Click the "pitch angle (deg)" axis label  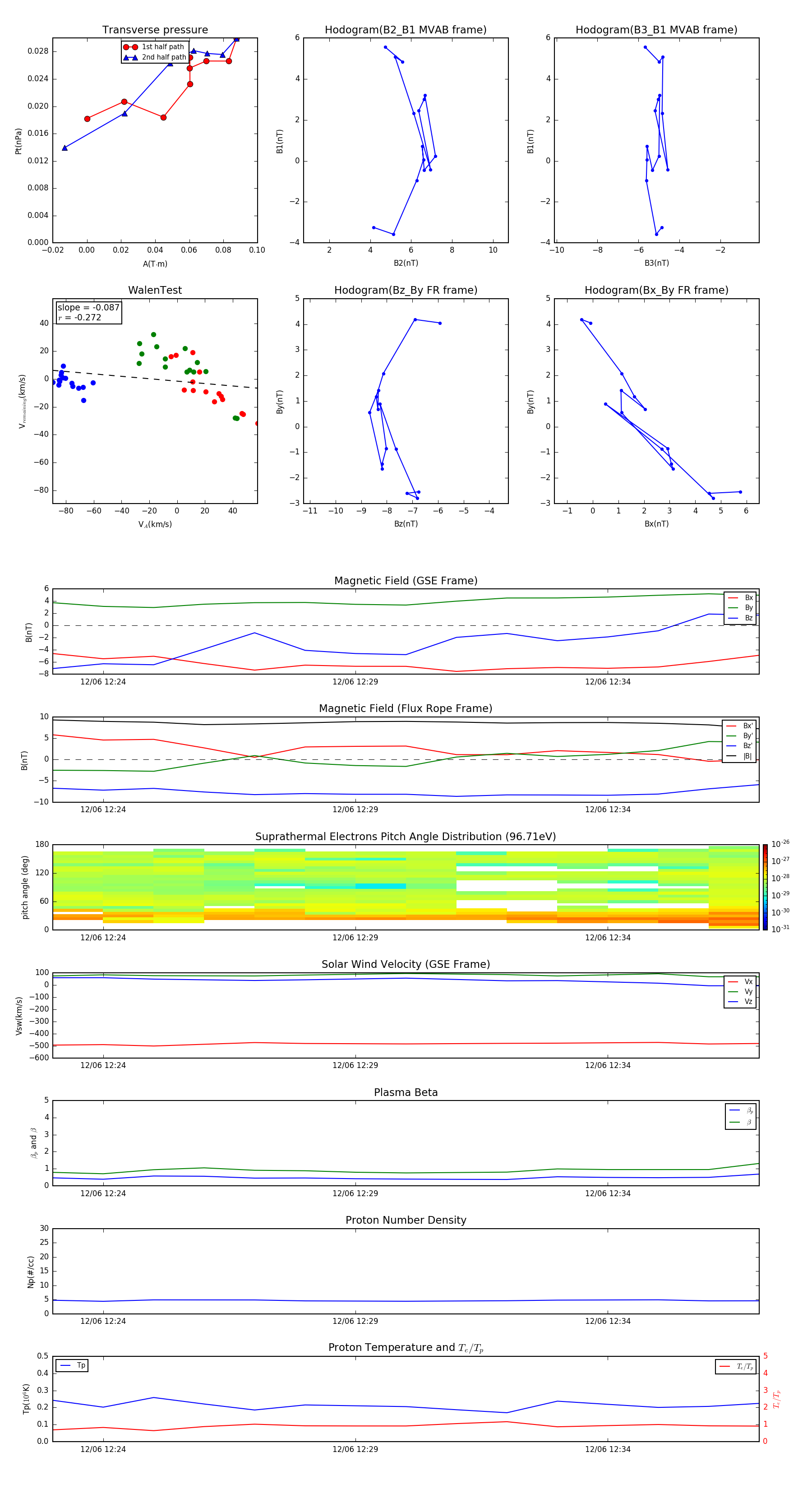(x=25, y=887)
